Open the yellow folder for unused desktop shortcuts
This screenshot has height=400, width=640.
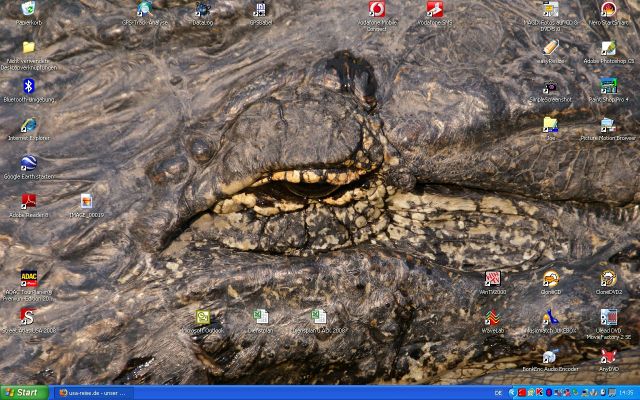(29, 47)
